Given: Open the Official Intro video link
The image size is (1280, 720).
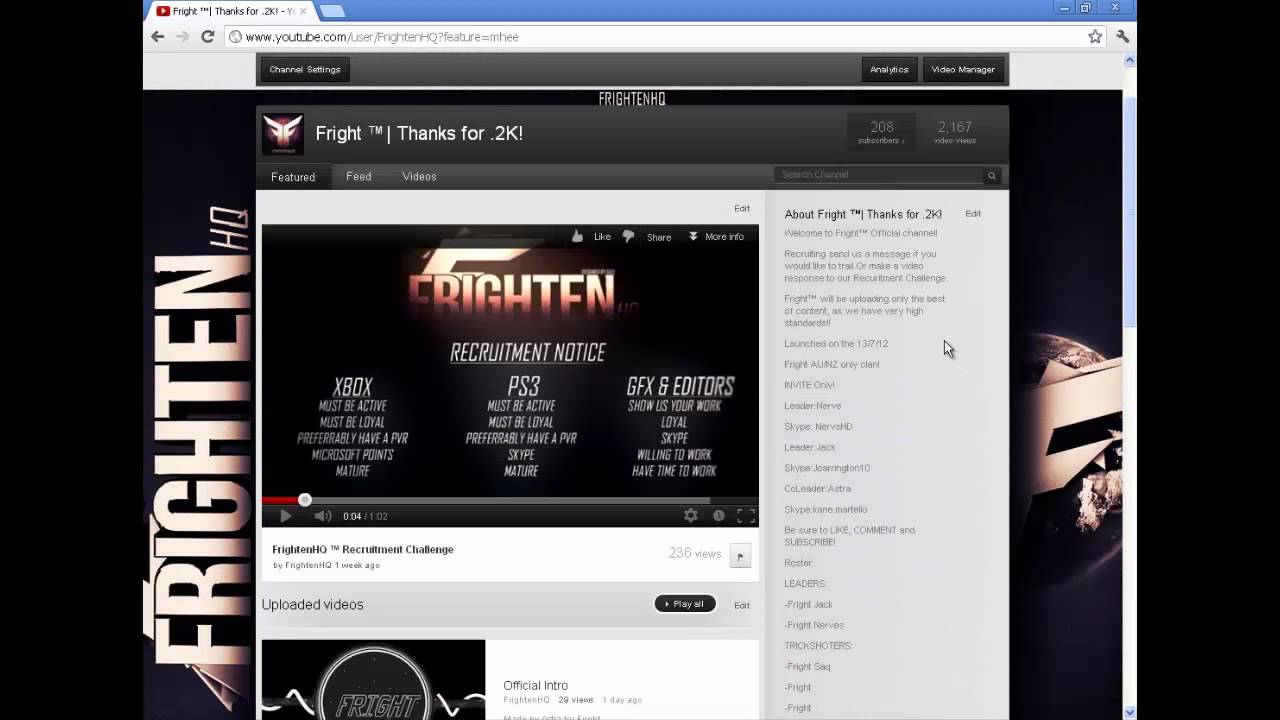Looking at the screenshot, I should (x=535, y=685).
